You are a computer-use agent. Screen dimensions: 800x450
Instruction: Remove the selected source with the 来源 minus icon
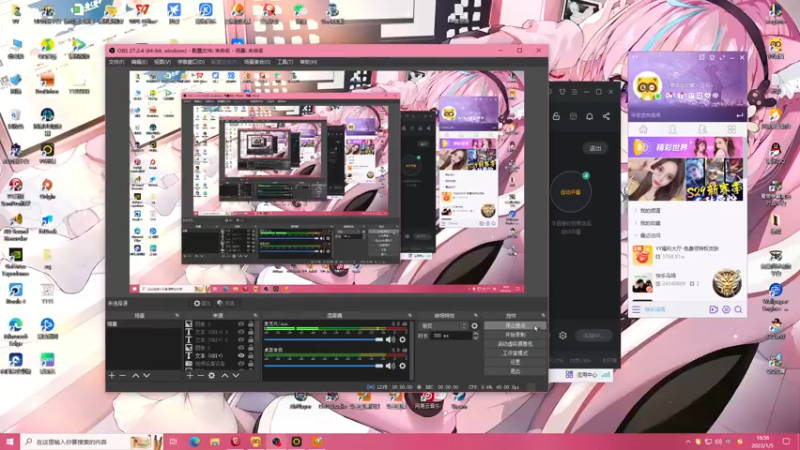[201, 376]
